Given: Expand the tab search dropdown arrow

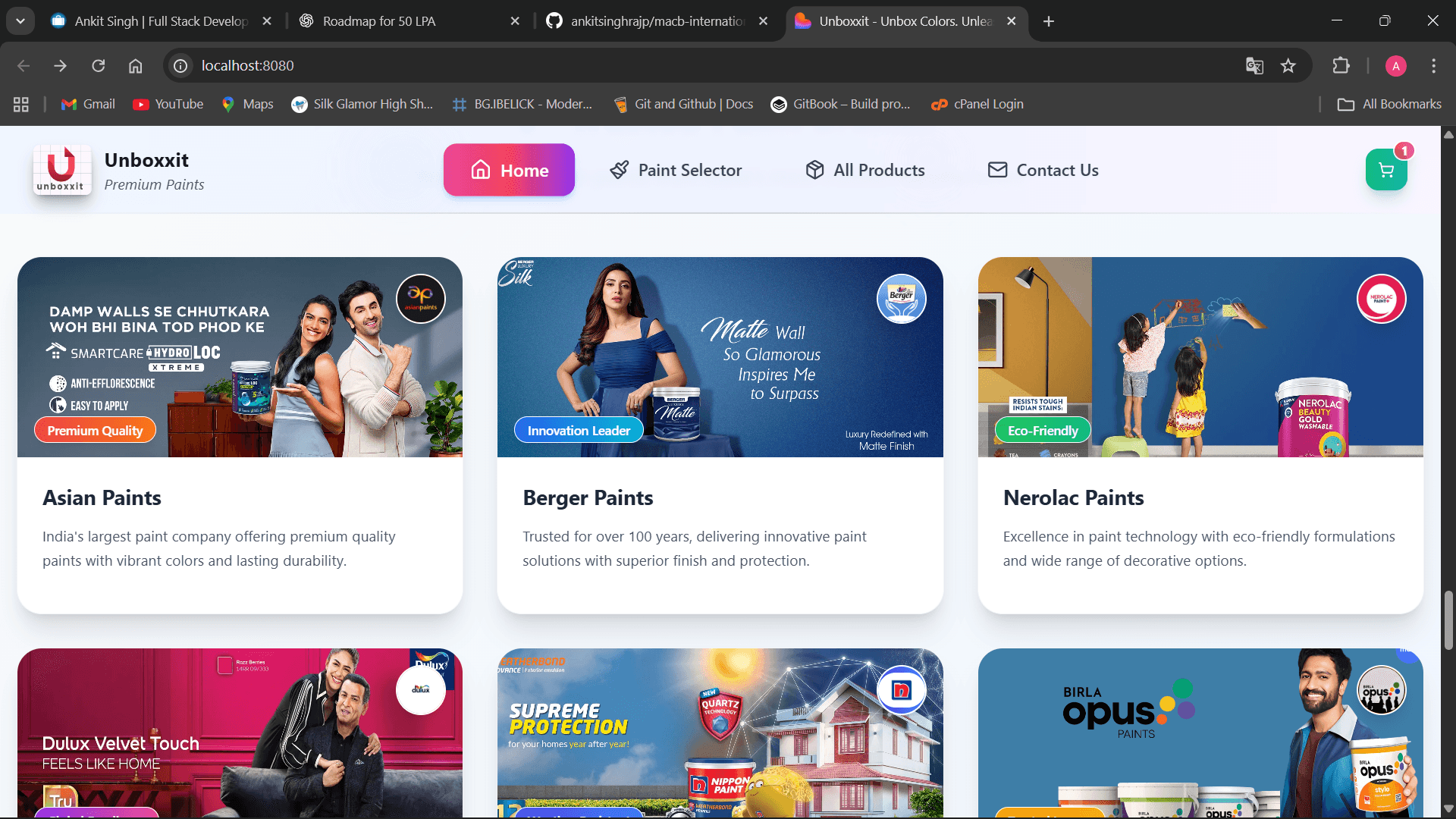Looking at the screenshot, I should [20, 21].
